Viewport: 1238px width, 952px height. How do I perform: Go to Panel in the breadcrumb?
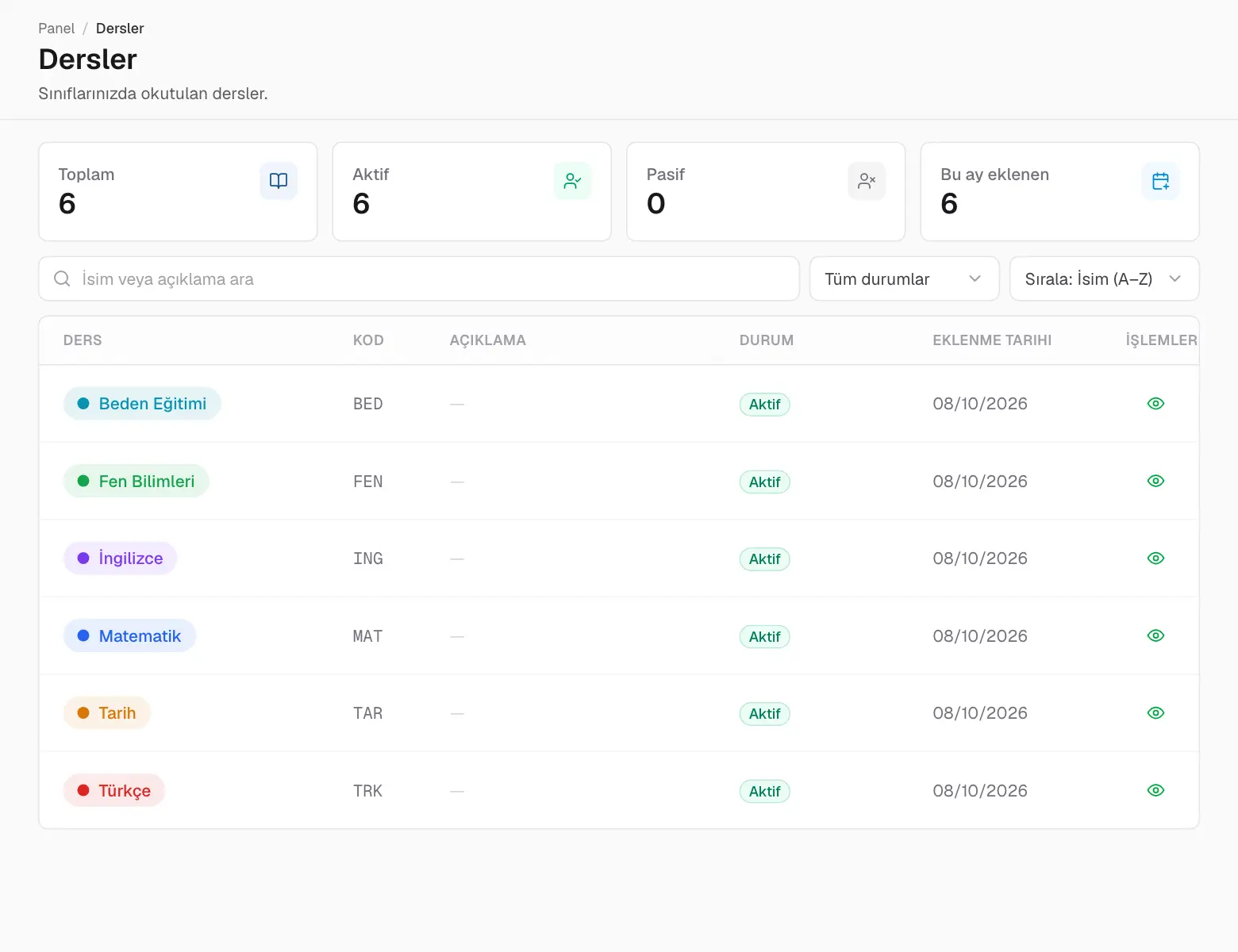(x=56, y=29)
